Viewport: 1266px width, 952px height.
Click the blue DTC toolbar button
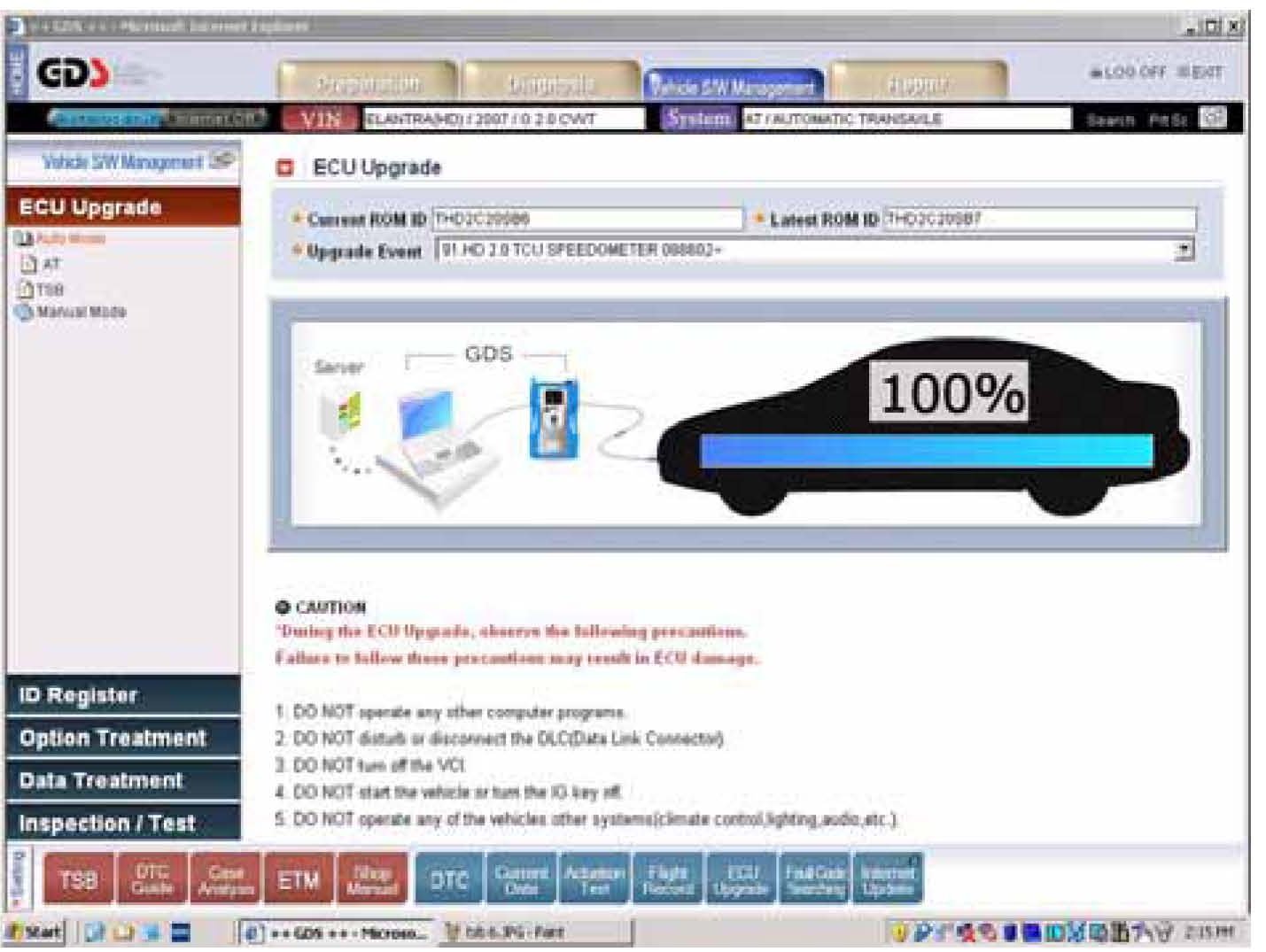coord(448,878)
